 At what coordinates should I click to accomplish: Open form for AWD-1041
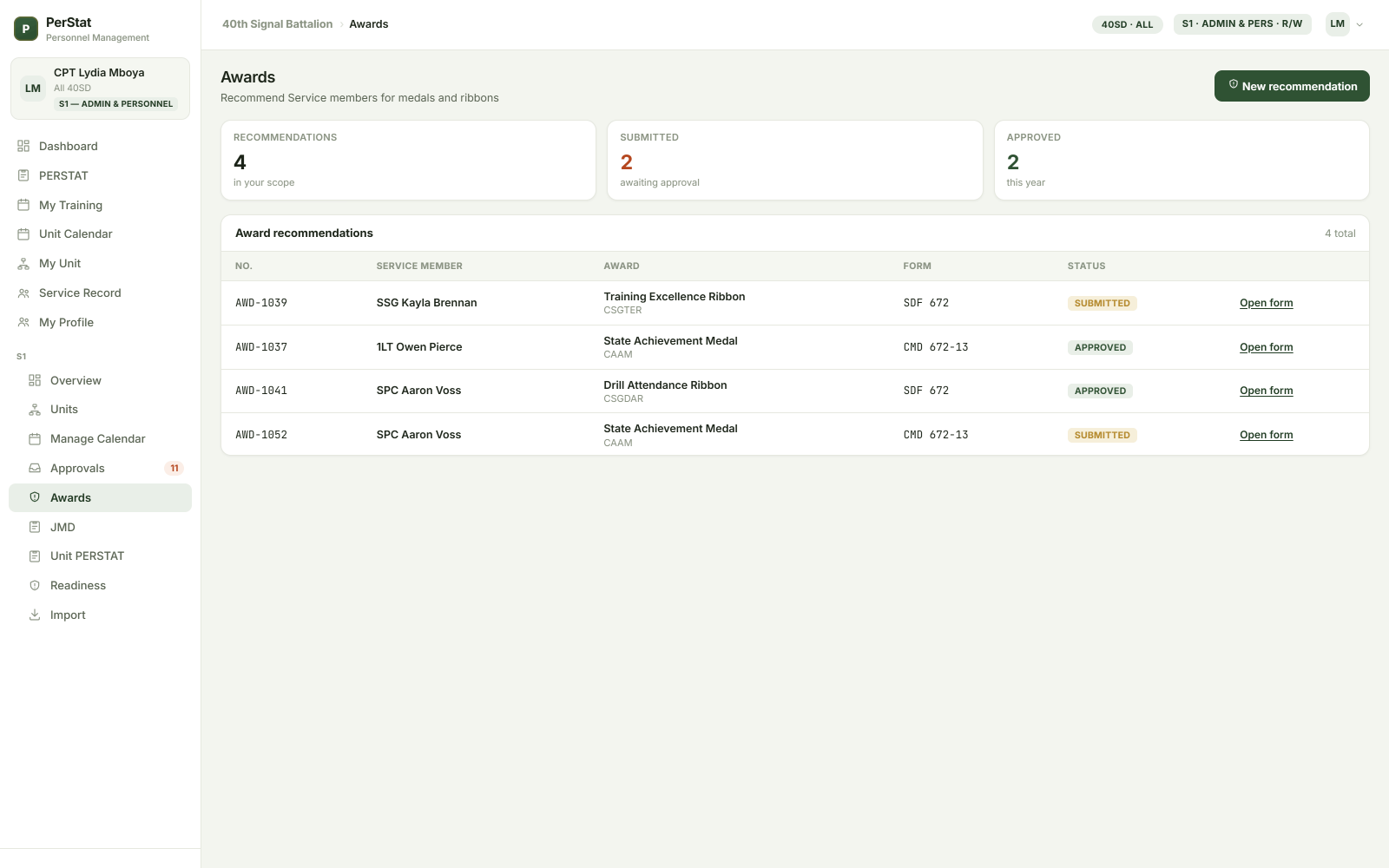1266,391
